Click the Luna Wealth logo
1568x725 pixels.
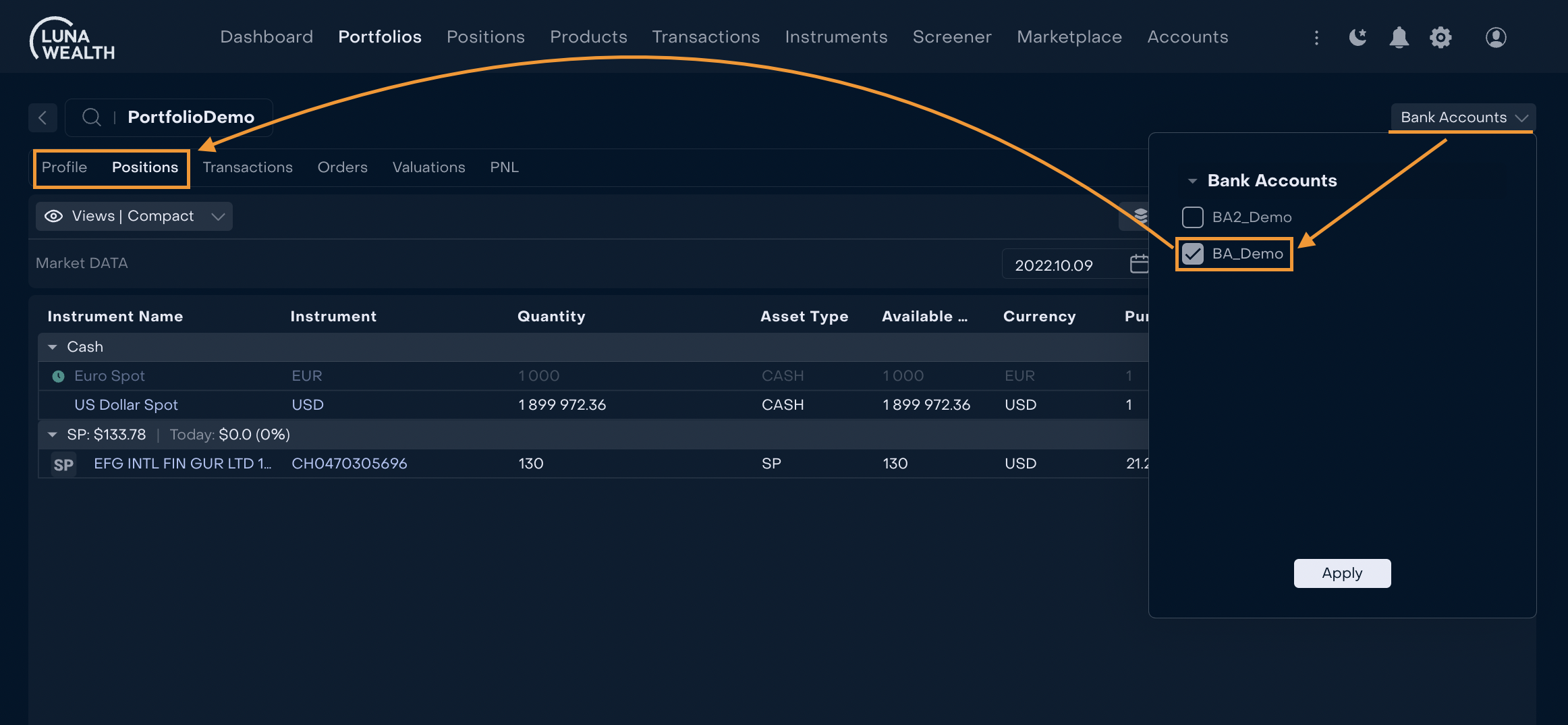(72, 38)
